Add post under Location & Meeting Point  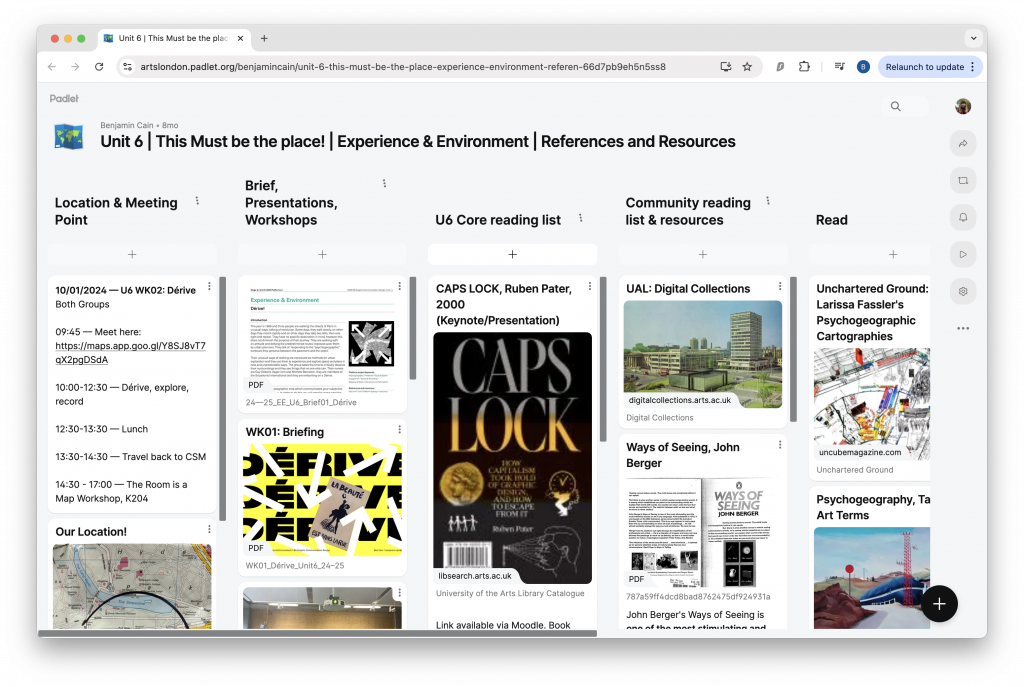132,255
